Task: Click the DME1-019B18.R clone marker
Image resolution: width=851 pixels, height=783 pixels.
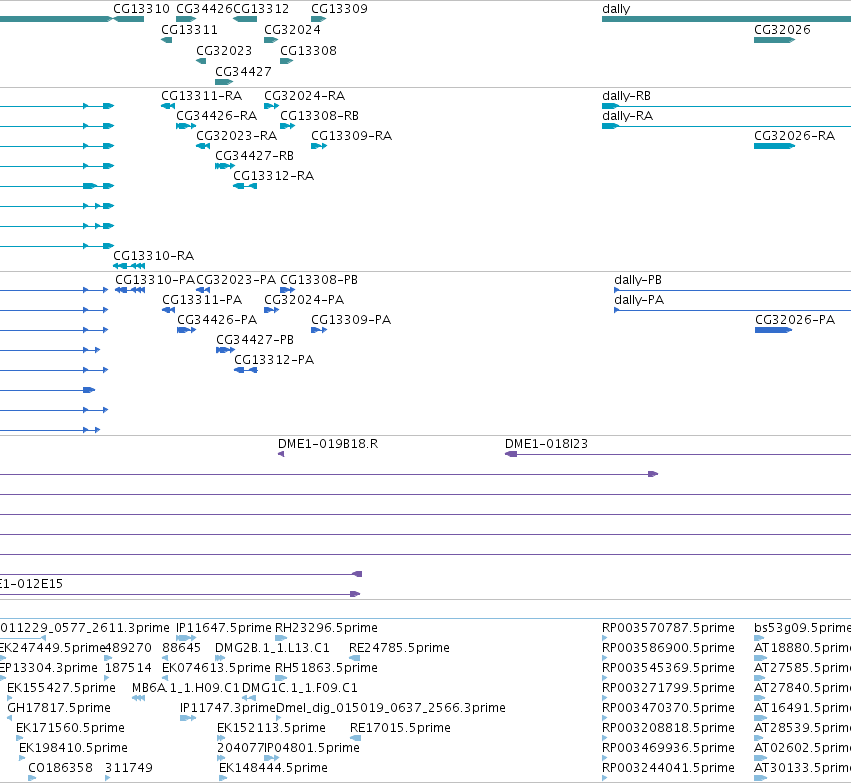Action: tap(281, 454)
